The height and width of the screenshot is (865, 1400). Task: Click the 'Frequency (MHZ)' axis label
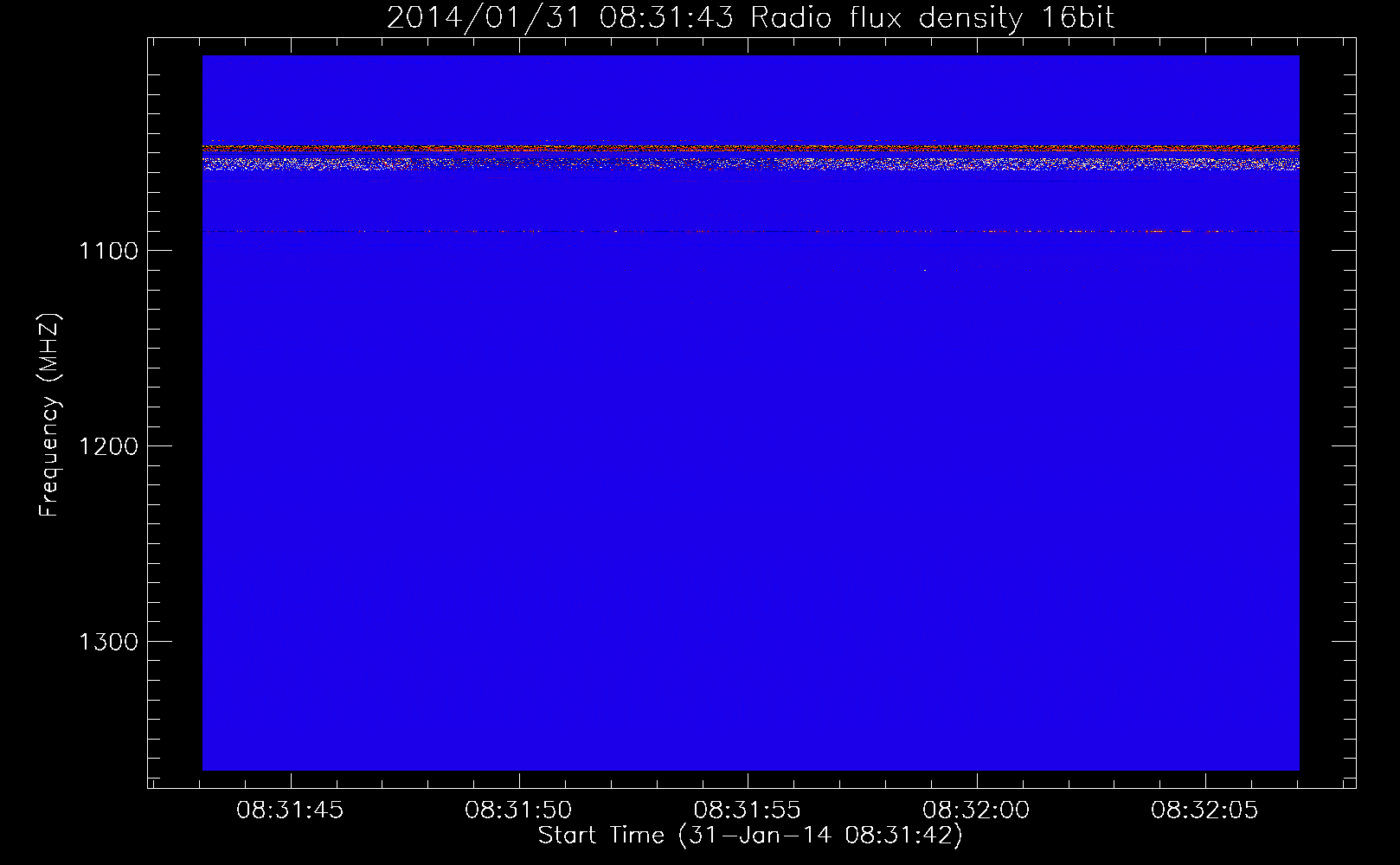click(x=49, y=415)
